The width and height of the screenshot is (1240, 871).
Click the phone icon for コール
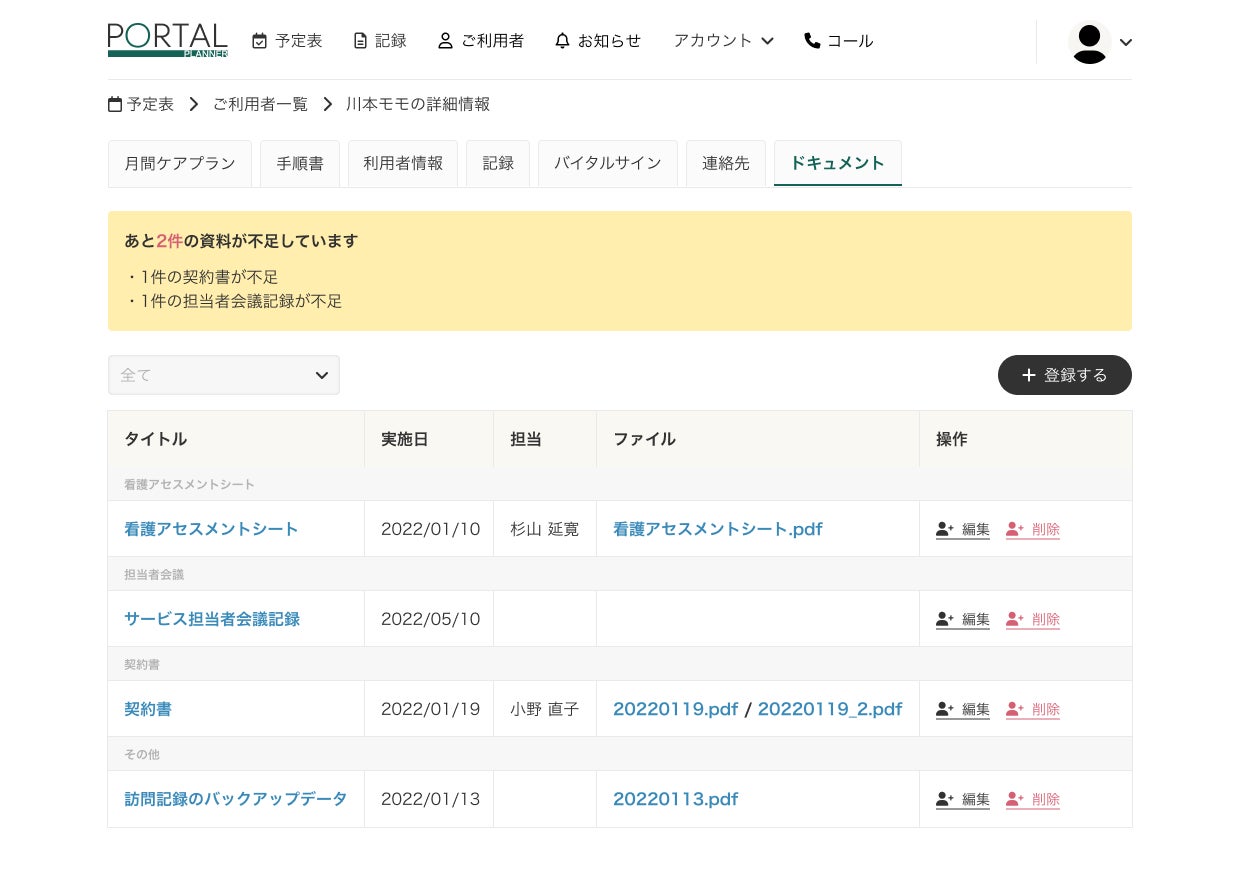click(x=812, y=41)
